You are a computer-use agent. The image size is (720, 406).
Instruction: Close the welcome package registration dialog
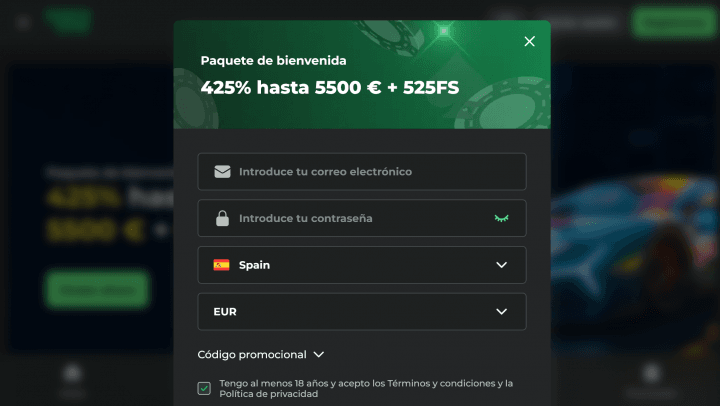(529, 41)
